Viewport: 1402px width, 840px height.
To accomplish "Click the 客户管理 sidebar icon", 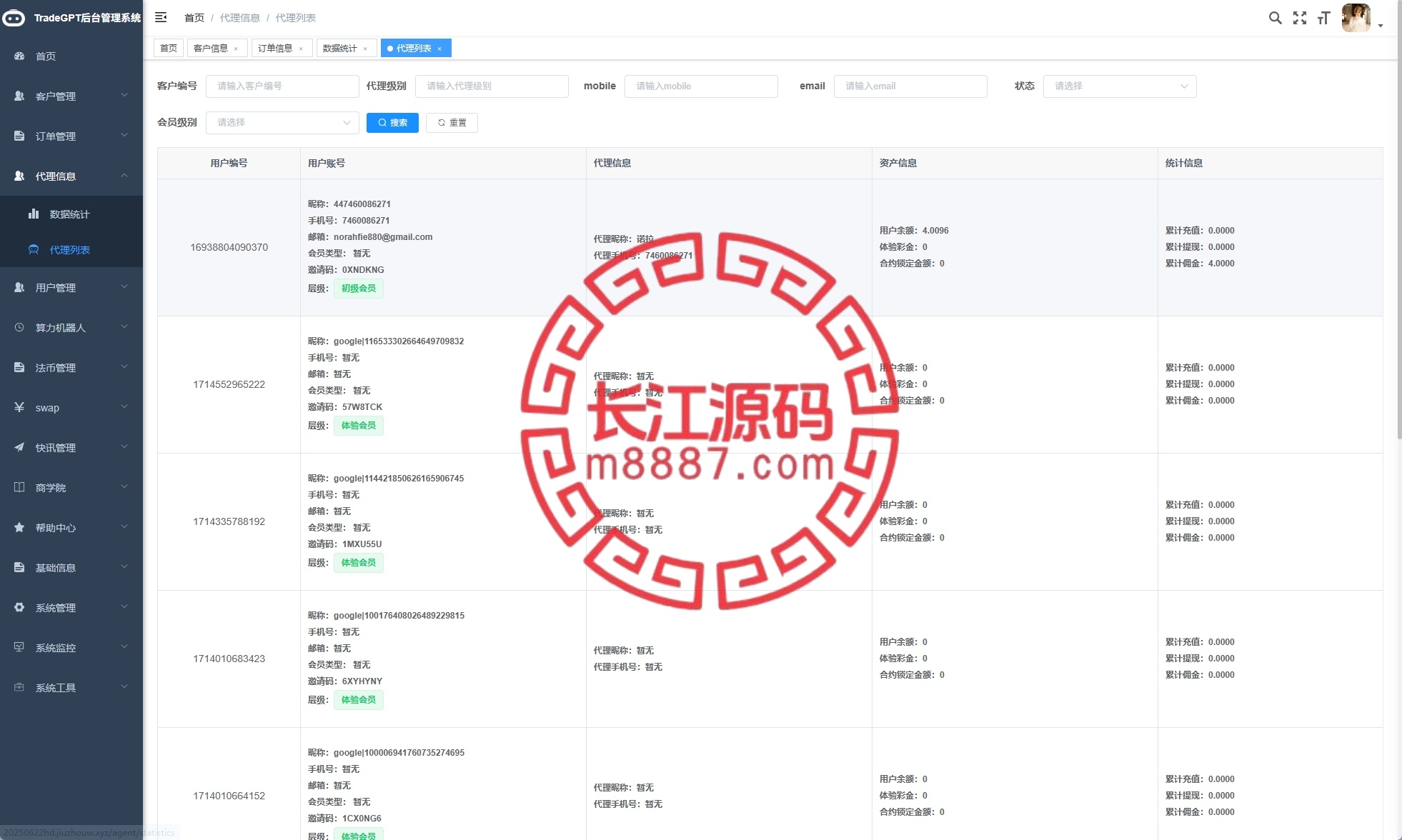I will (x=19, y=96).
